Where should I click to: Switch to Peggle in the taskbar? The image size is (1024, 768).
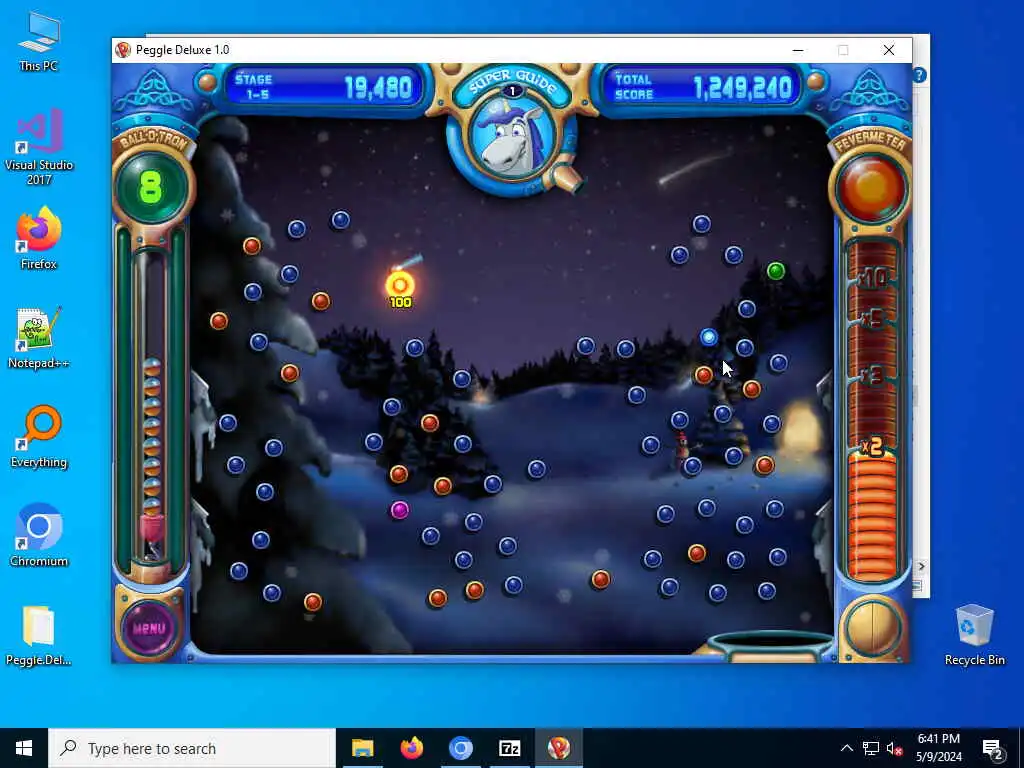point(558,748)
